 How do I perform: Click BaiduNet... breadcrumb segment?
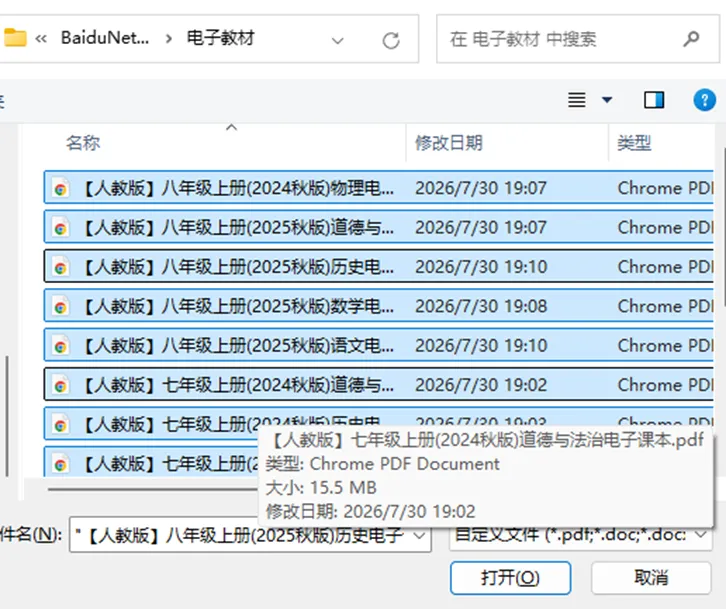pyautogui.click(x=105, y=38)
